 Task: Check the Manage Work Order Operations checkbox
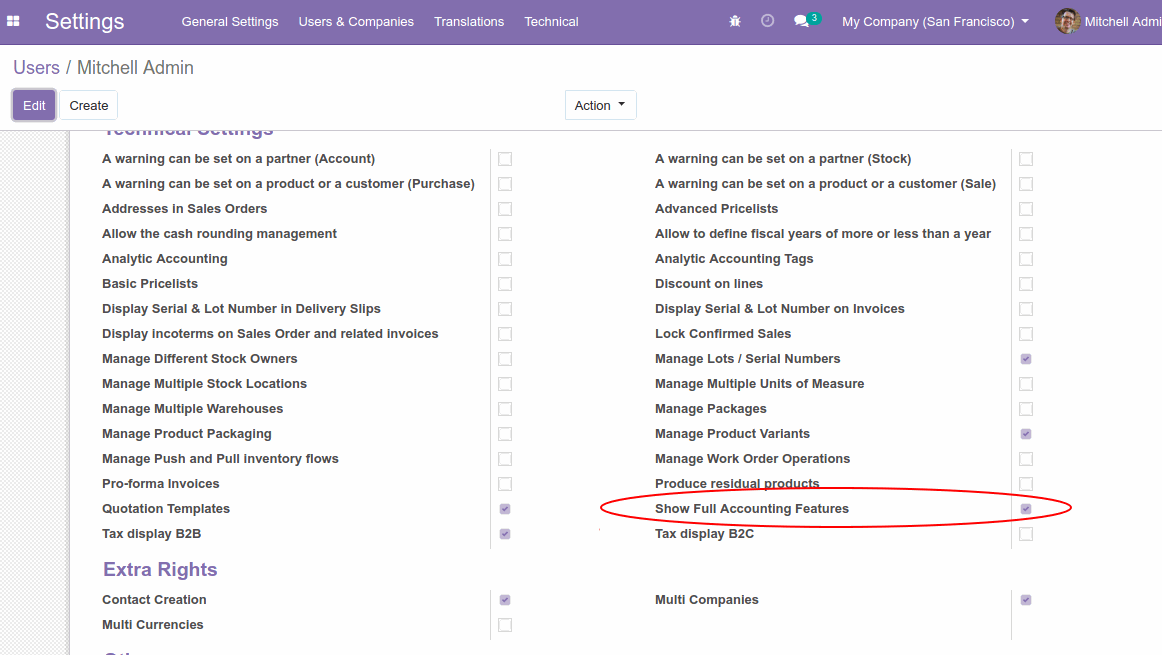pyautogui.click(x=1026, y=459)
